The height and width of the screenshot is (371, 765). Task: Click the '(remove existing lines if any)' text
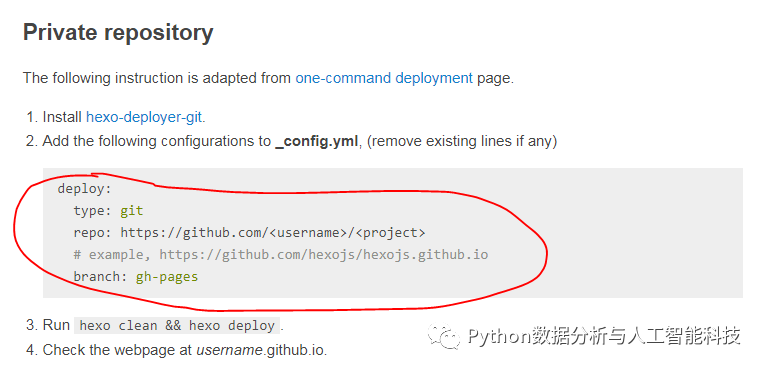pyautogui.click(x=462, y=142)
